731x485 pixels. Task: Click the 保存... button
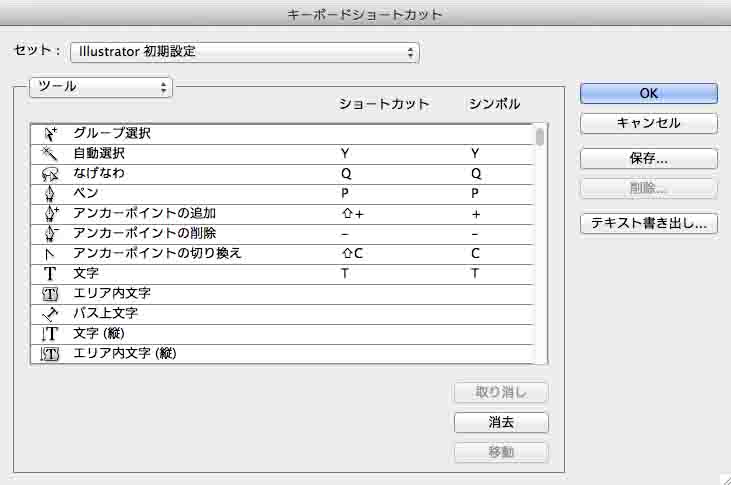[x=648, y=158]
